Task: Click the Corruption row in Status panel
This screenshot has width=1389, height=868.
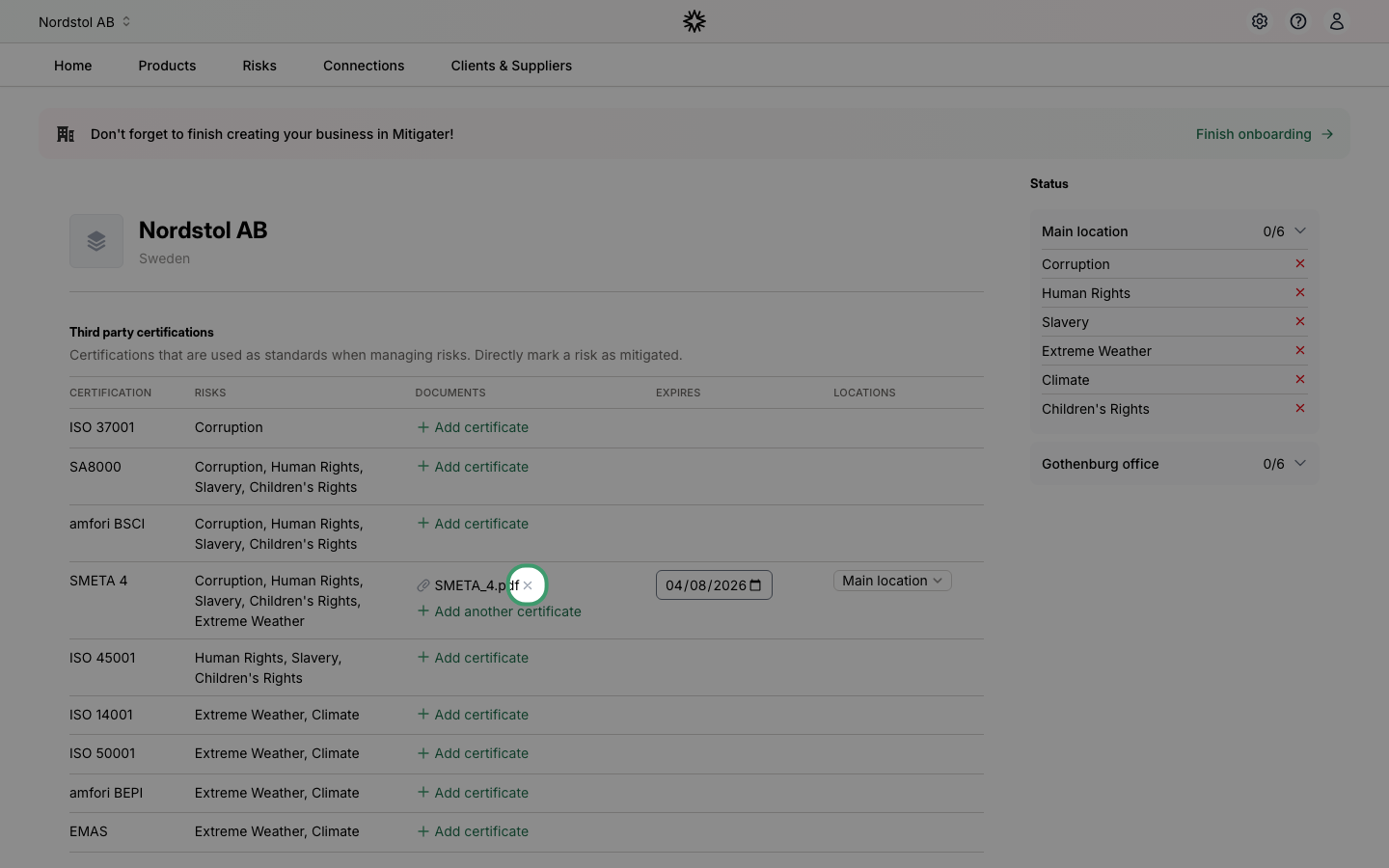Action: 1174,264
